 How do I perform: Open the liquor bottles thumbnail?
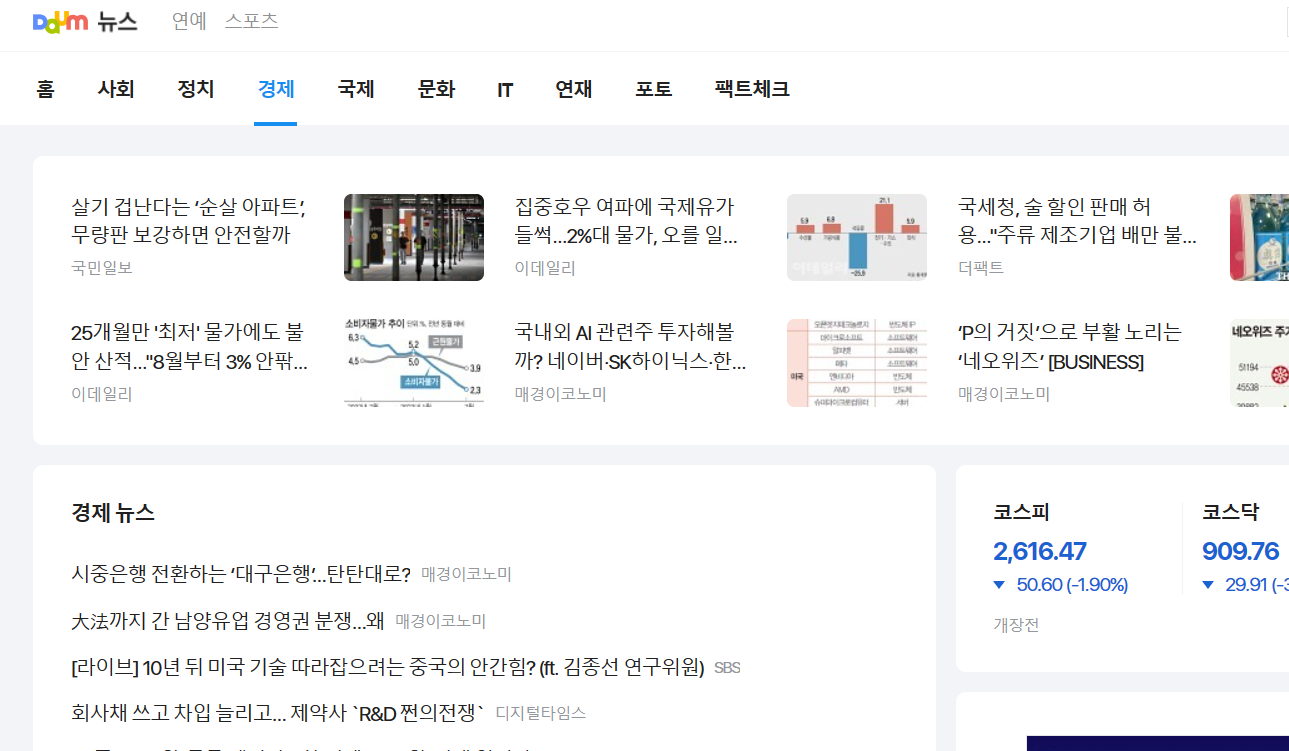tap(1259, 237)
